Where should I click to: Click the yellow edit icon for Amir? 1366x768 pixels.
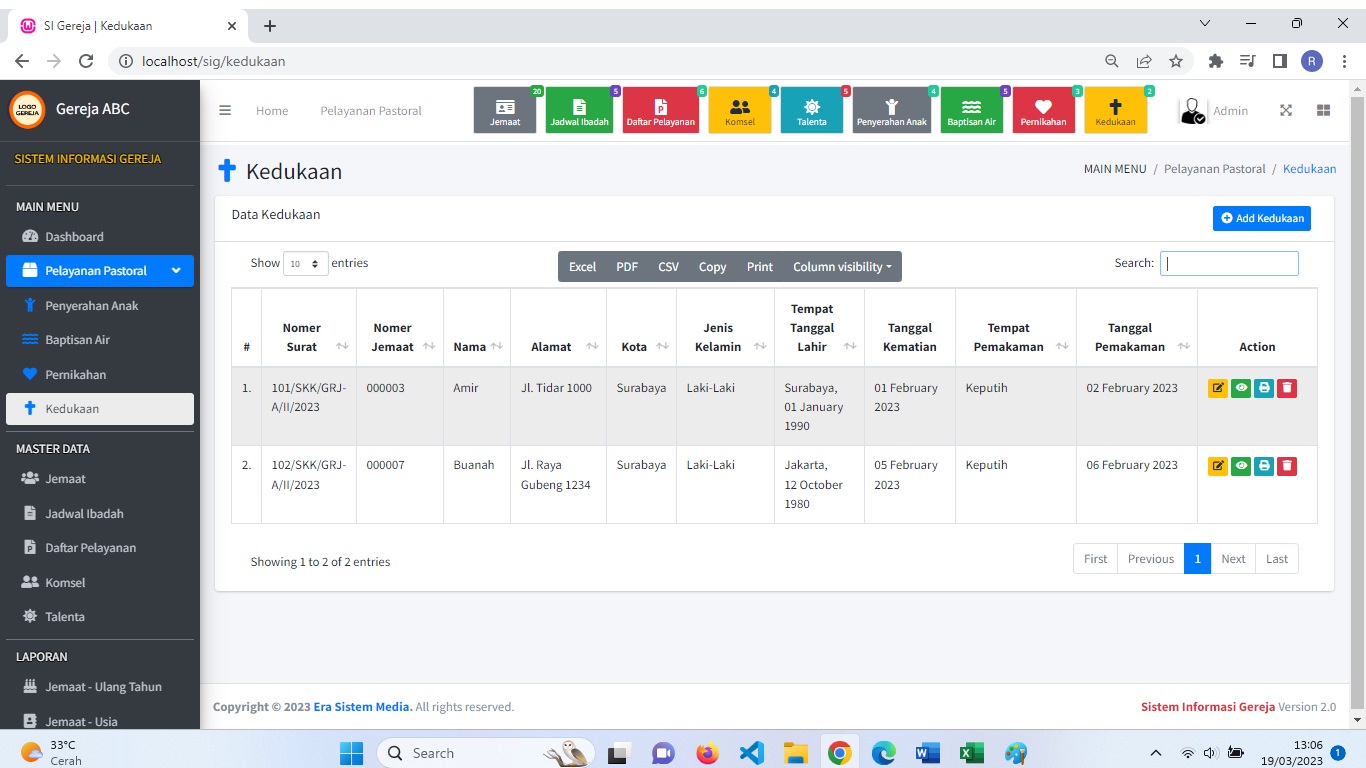coord(1217,388)
